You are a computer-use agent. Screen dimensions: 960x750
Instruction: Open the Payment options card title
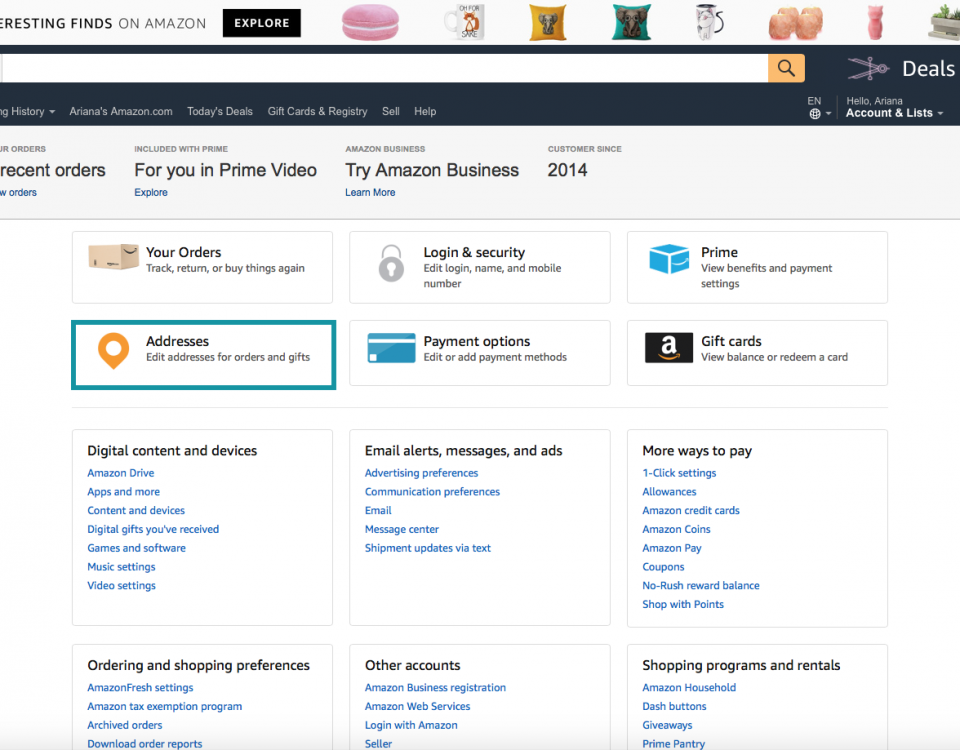click(477, 341)
